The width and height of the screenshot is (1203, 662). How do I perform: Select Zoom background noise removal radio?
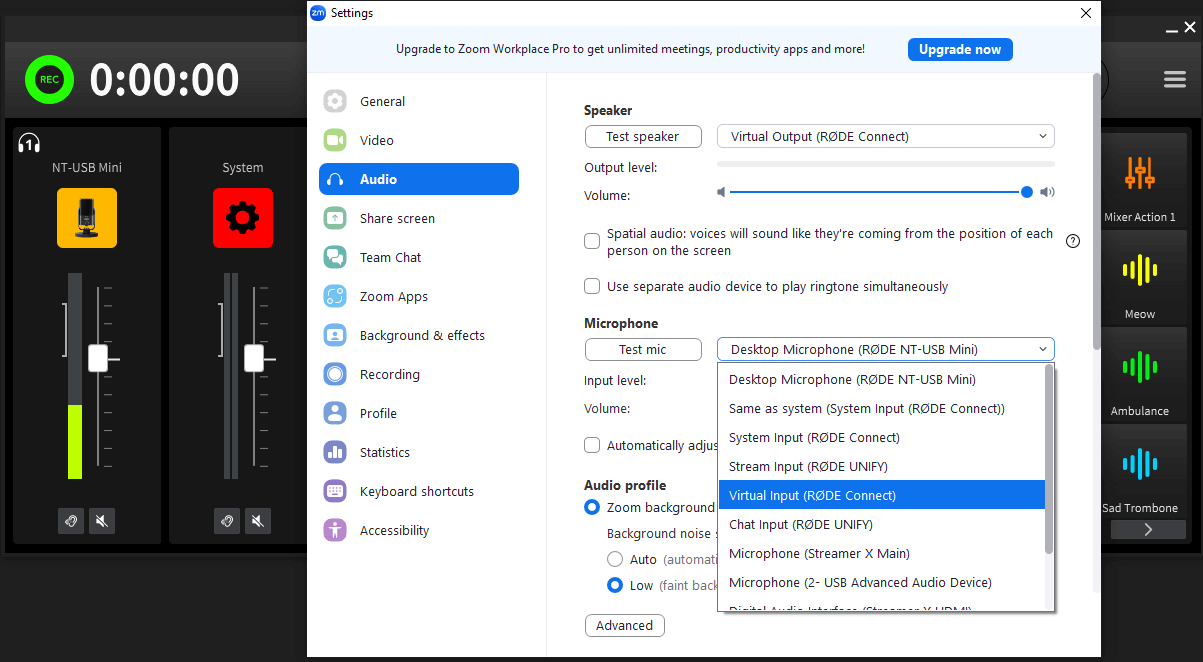click(592, 507)
